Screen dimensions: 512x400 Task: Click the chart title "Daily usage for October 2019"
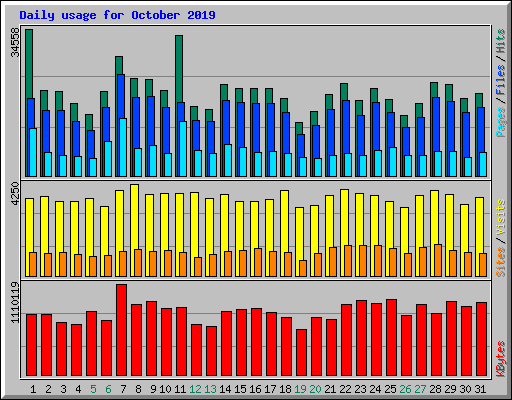coord(117,15)
